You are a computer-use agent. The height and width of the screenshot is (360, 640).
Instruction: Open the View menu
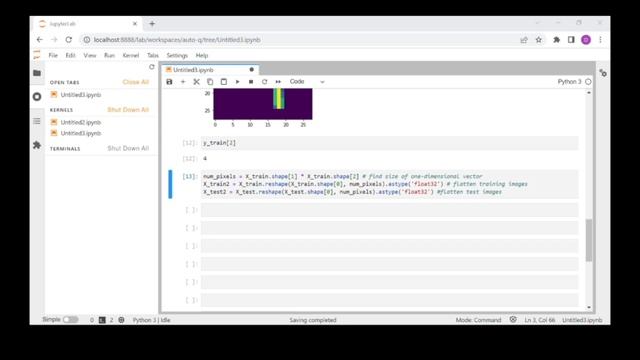point(90,55)
